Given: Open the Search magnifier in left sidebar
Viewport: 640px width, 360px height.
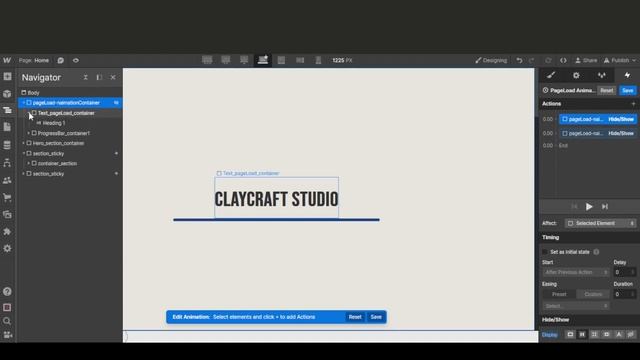Looking at the screenshot, I should coord(7,321).
